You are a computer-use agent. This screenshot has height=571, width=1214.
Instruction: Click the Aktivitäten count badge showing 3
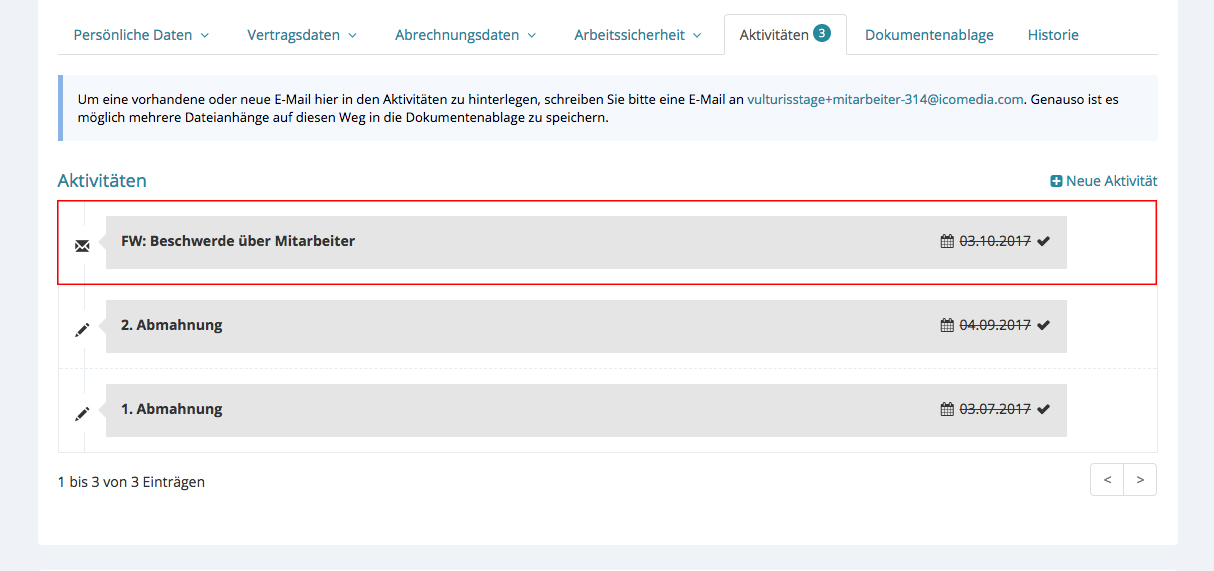click(821, 33)
